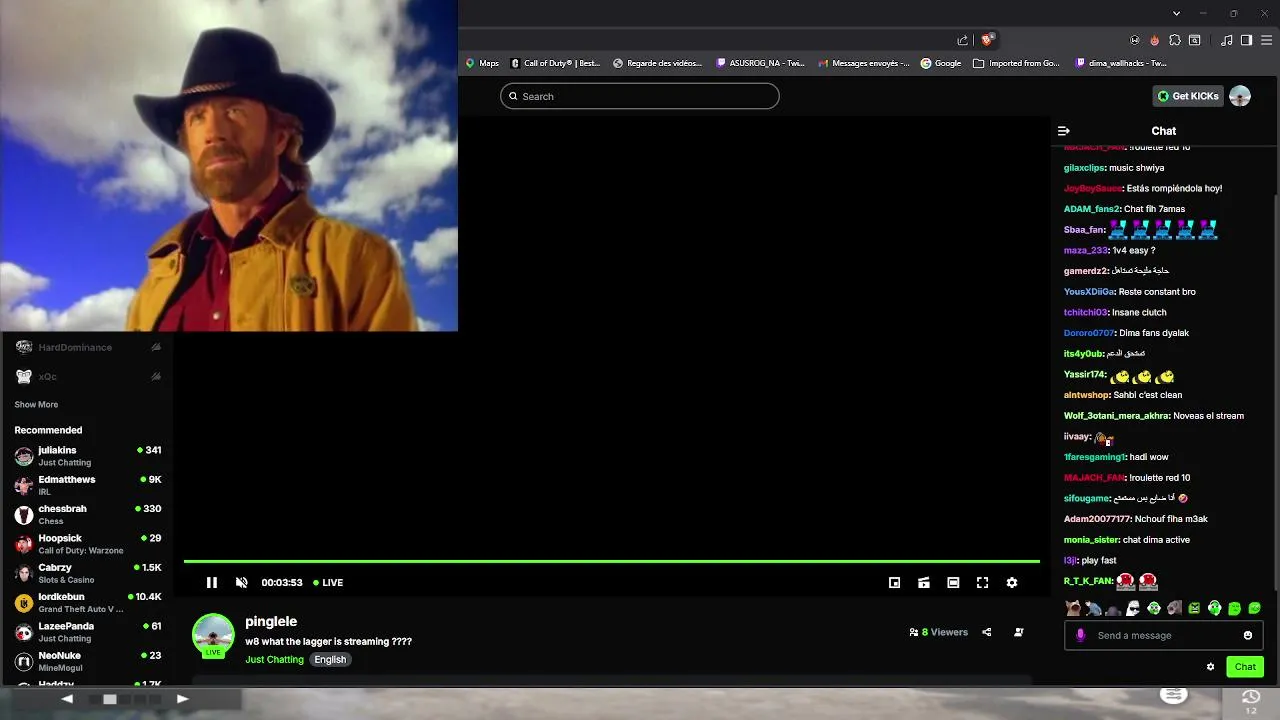Viewport: 1280px width, 720px height.
Task: Select the English language tag
Action: [330, 660]
